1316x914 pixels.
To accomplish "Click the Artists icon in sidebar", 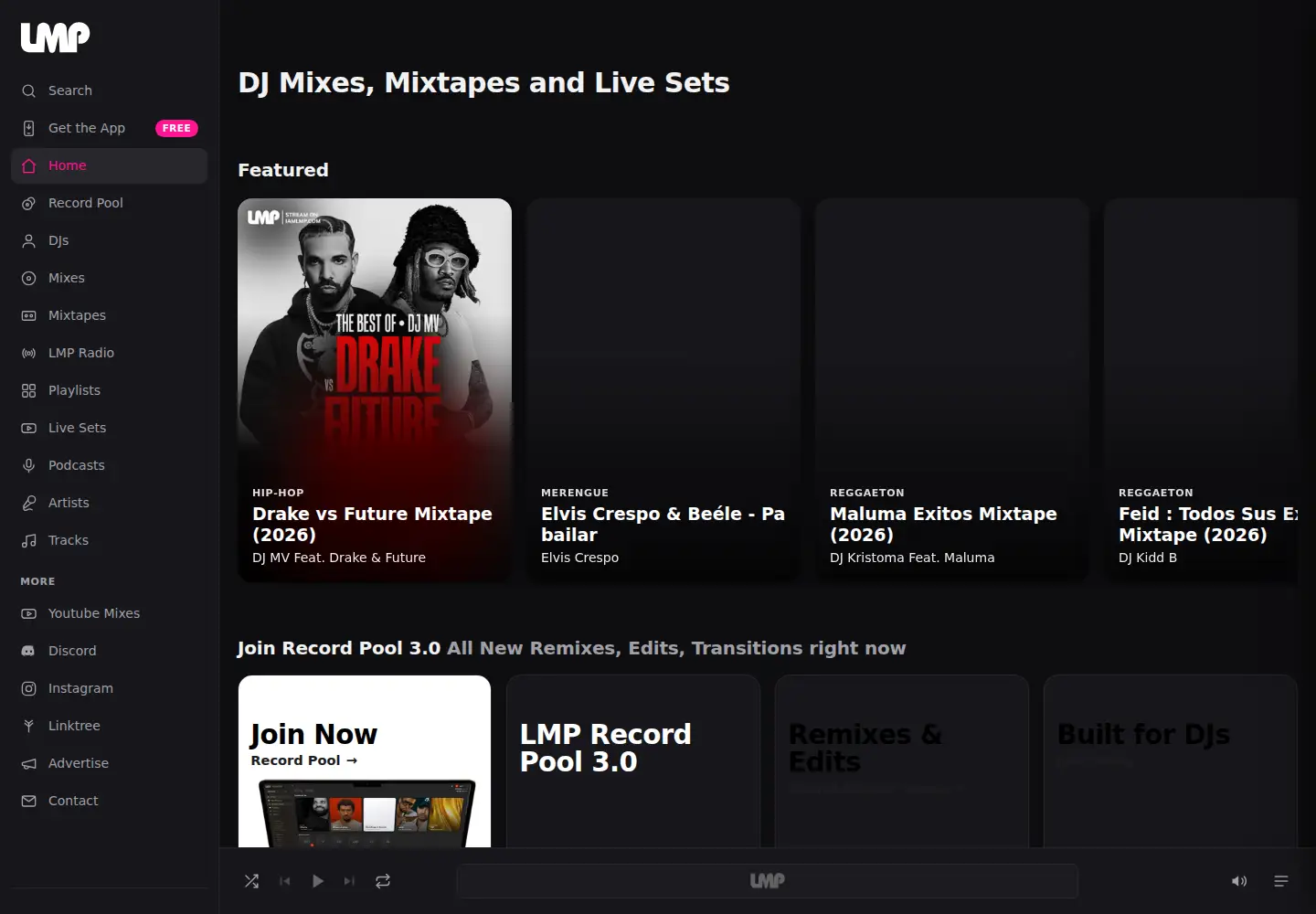I will click(x=29, y=503).
